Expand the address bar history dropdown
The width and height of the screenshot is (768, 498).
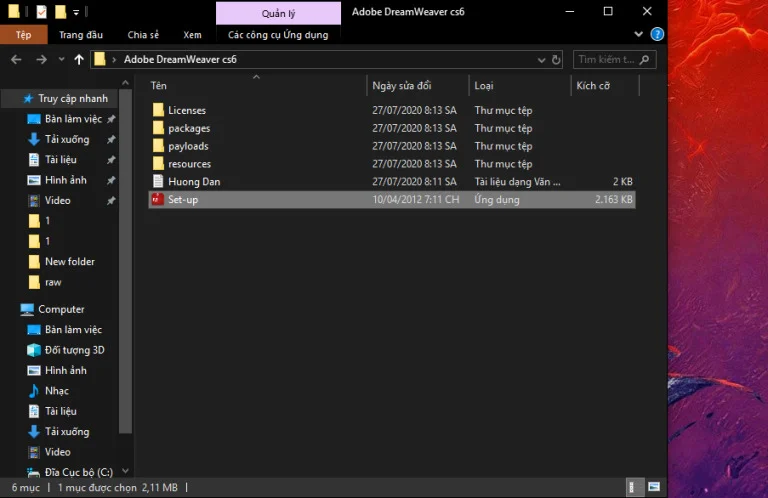coord(541,60)
